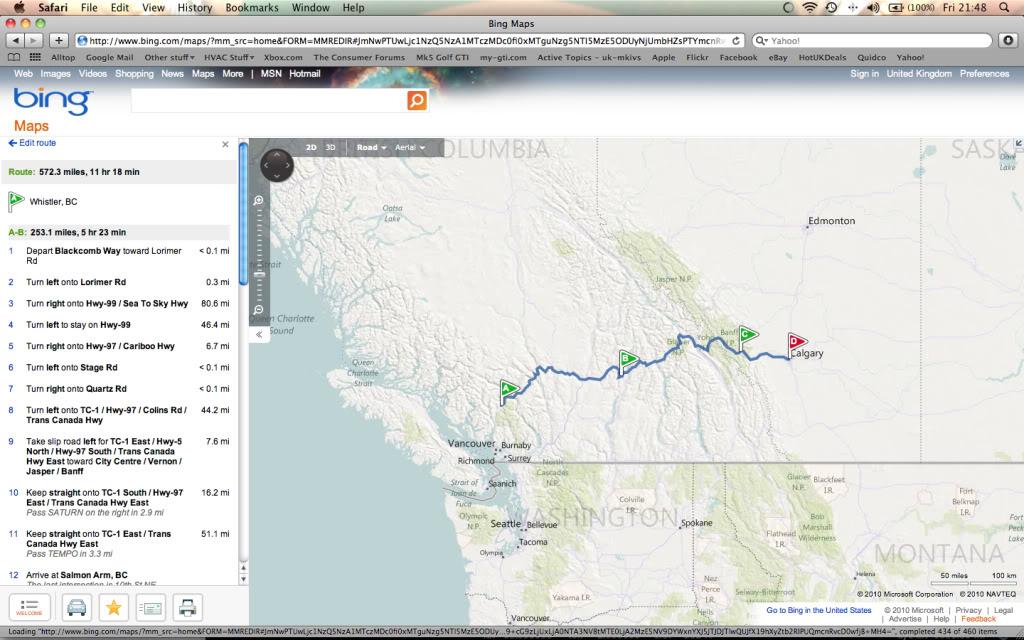
Task: Click the Feedback link
Action: tap(978, 619)
